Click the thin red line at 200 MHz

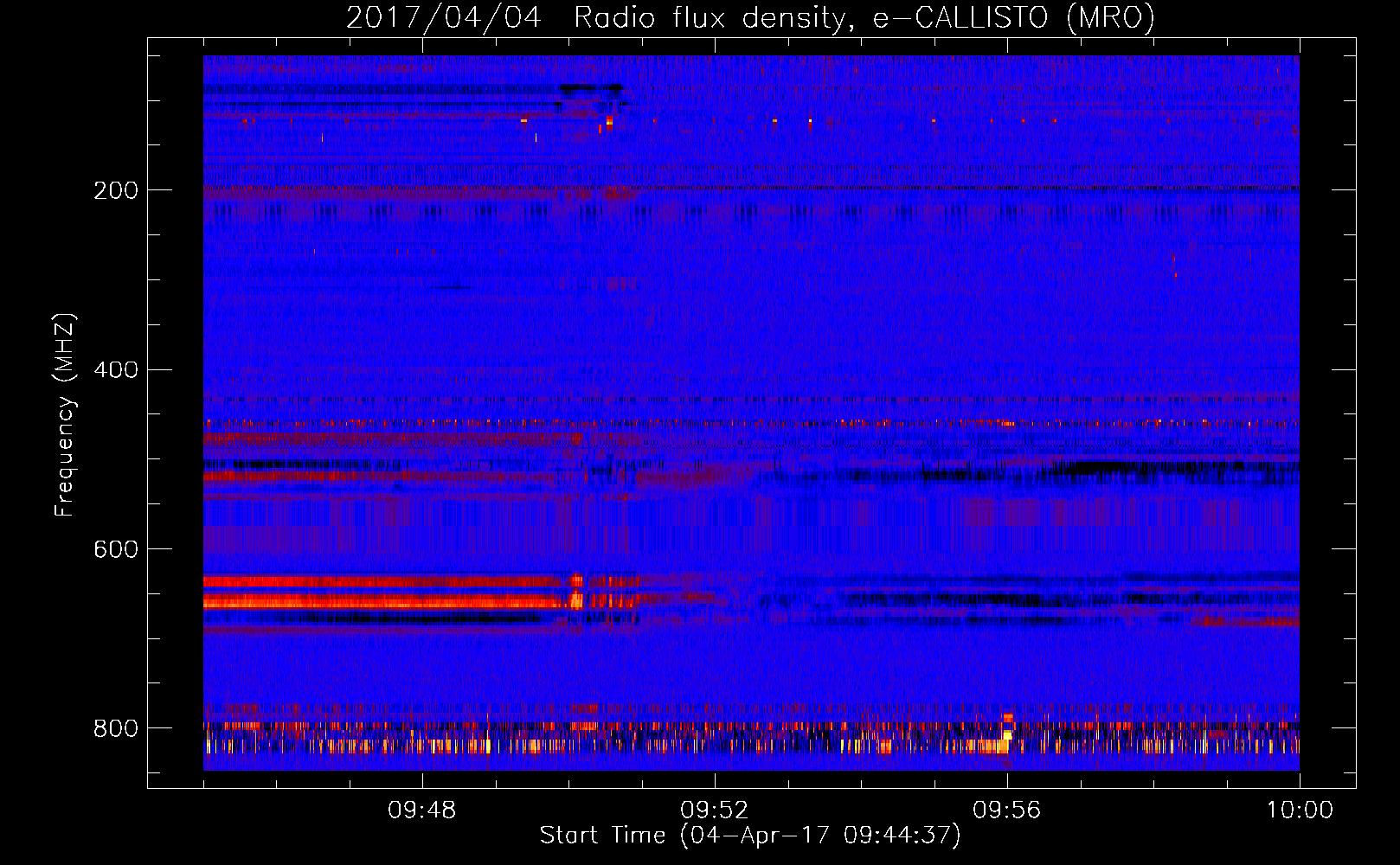751,188
